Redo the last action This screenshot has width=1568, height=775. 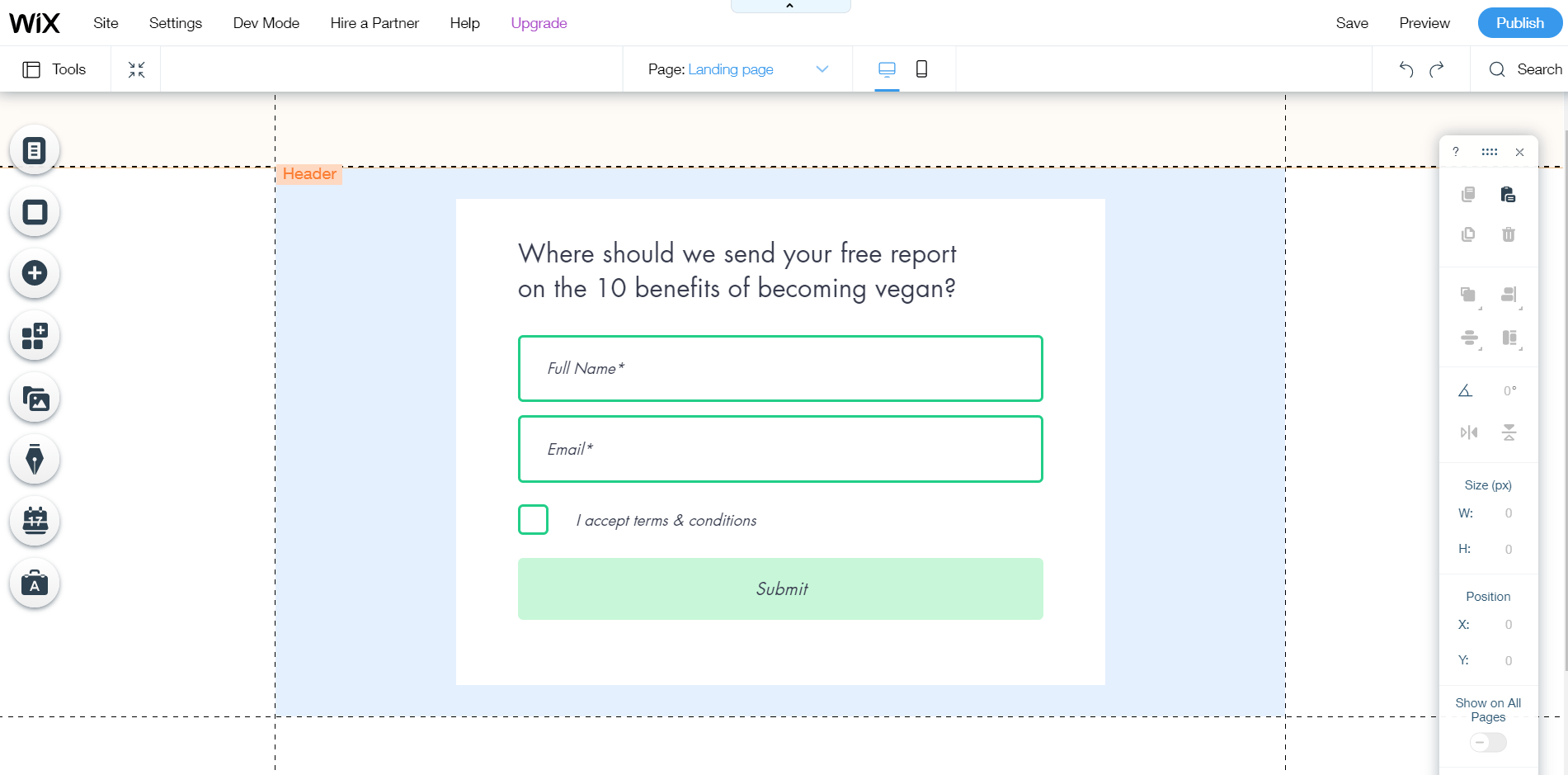point(1437,69)
